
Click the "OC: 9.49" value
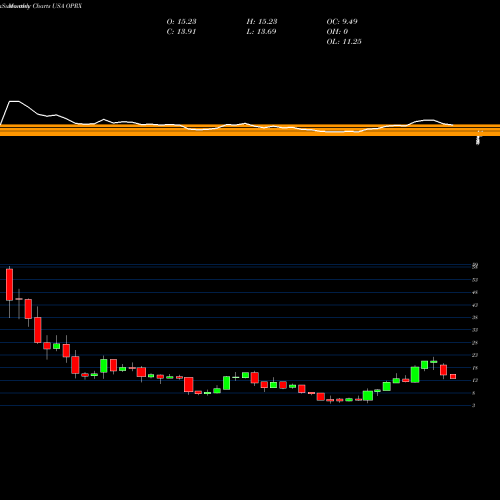coord(342,22)
